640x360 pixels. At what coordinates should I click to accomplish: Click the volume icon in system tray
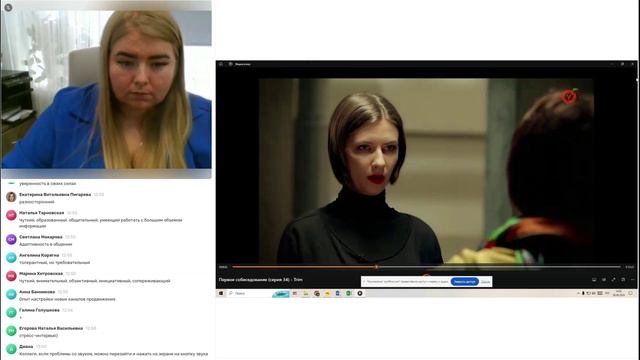[x=594, y=293]
